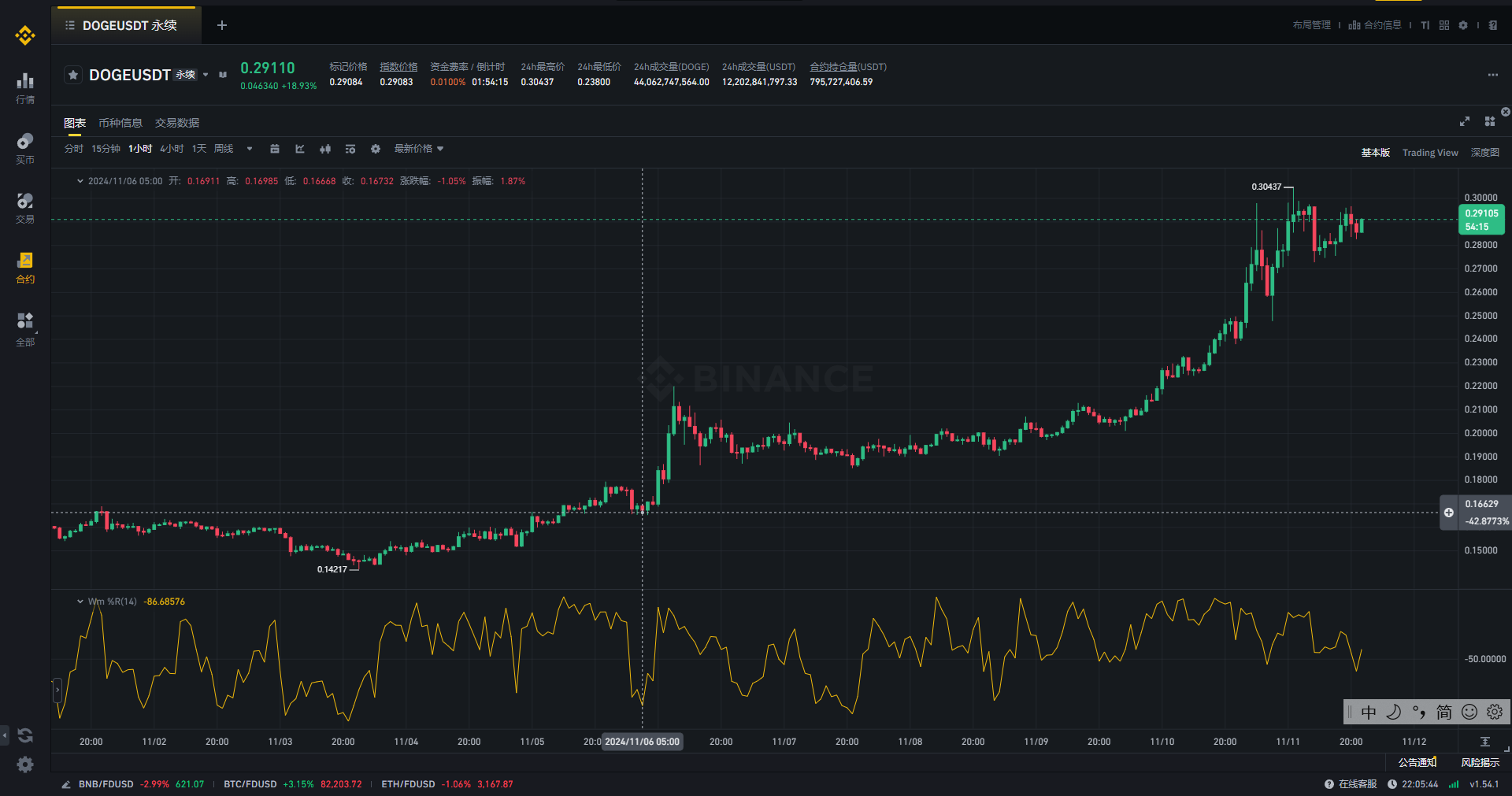Switch to 深度图 depth chart mode
This screenshot has height=796, width=1512.
[x=1485, y=153]
